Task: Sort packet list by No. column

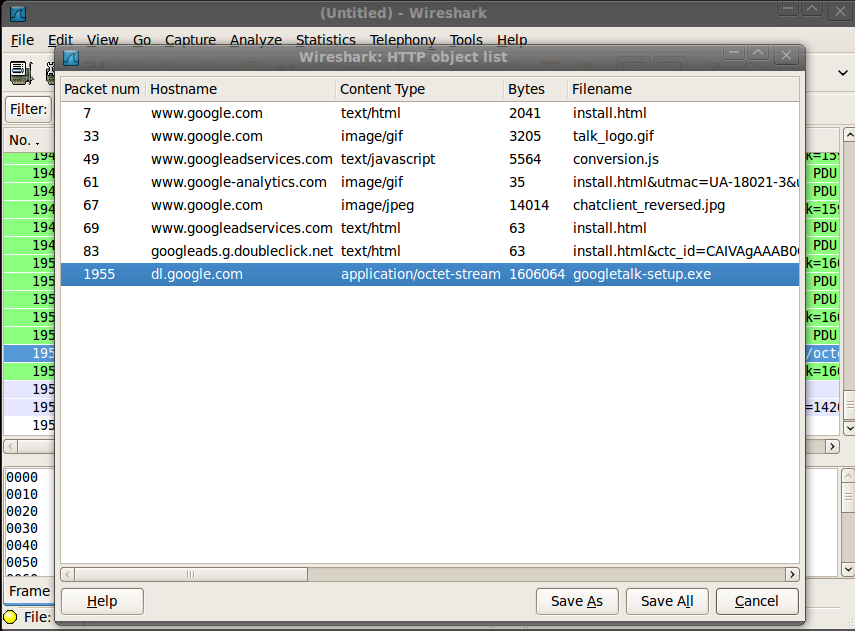Action: click(29, 141)
